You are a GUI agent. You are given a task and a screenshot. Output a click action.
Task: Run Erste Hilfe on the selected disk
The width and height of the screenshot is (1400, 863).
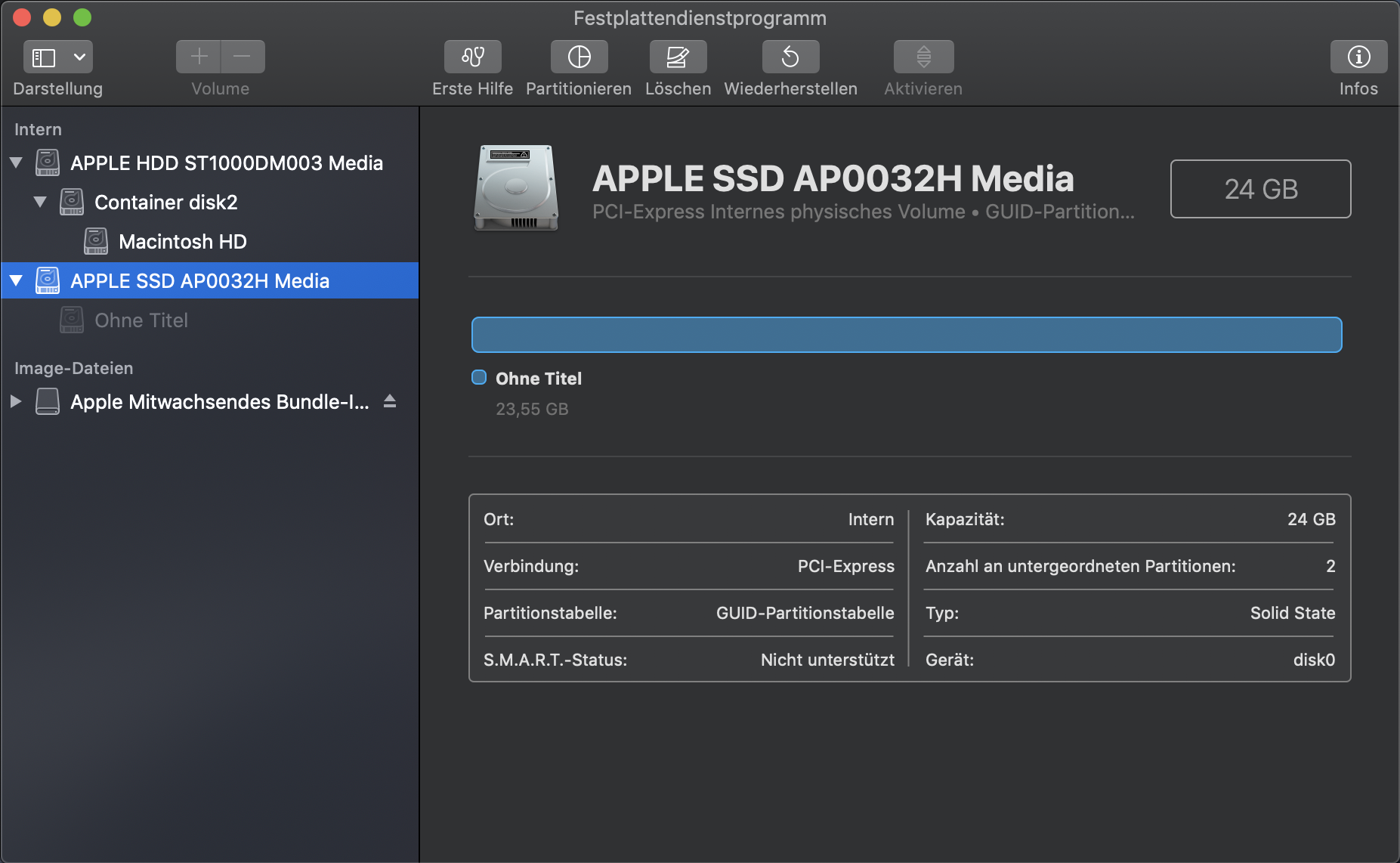472,57
